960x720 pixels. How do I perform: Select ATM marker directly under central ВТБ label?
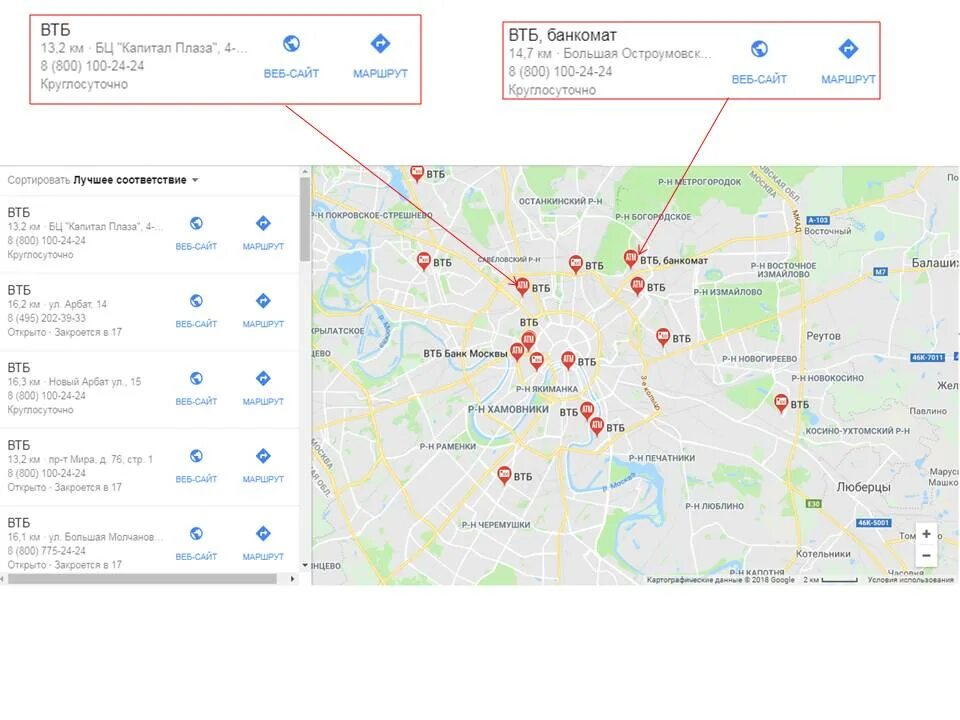[528, 339]
